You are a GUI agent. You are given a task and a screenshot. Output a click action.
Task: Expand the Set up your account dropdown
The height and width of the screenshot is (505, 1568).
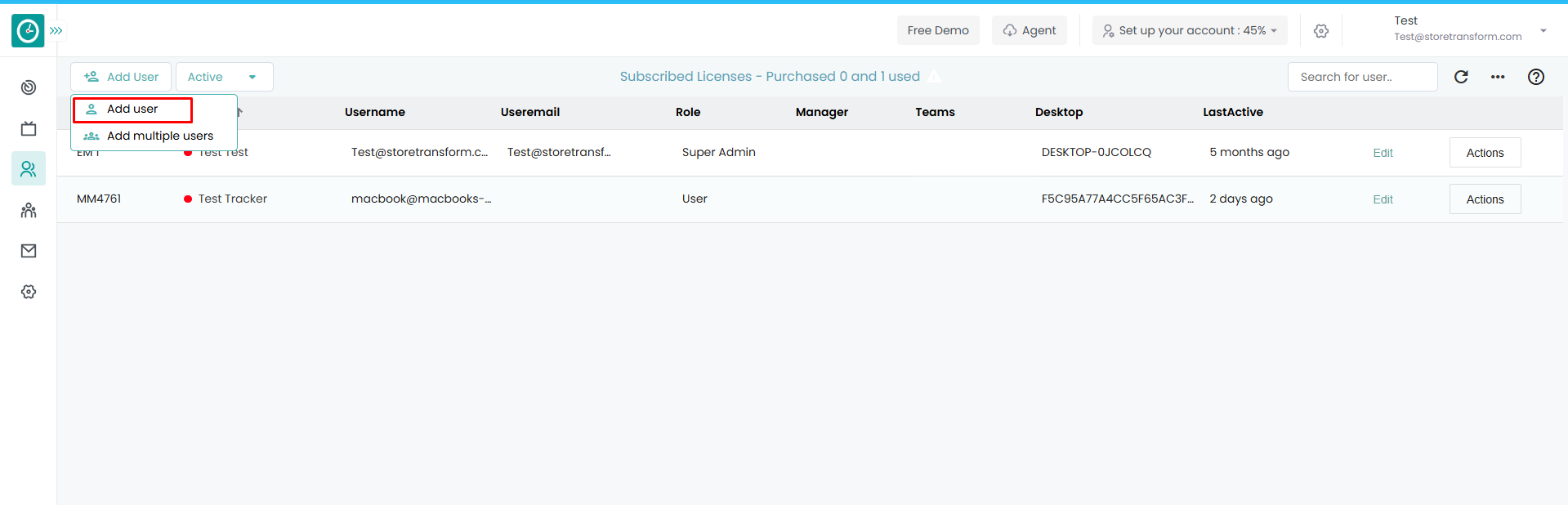pos(1190,30)
